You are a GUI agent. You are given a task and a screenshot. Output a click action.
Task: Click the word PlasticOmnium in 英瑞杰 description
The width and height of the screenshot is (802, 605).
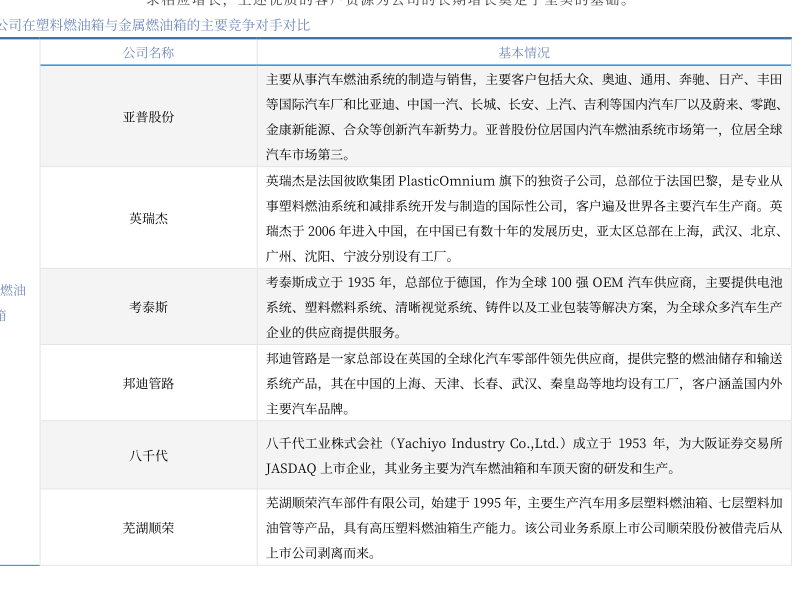pyautogui.click(x=446, y=182)
